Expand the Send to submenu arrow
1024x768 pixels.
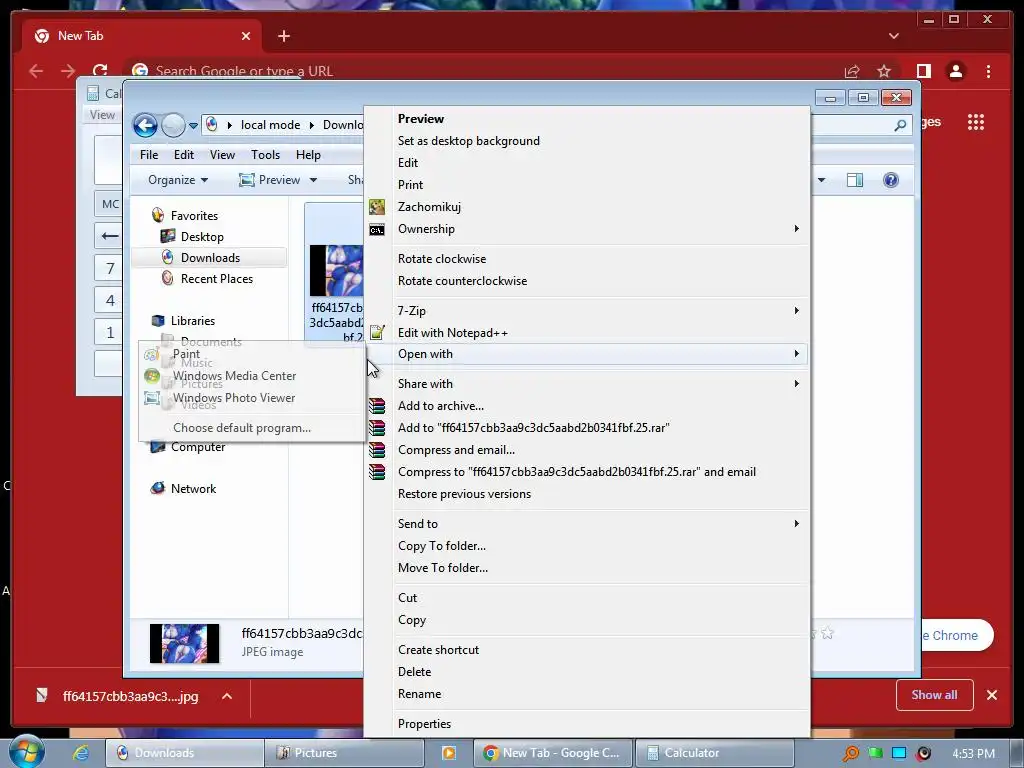796,524
